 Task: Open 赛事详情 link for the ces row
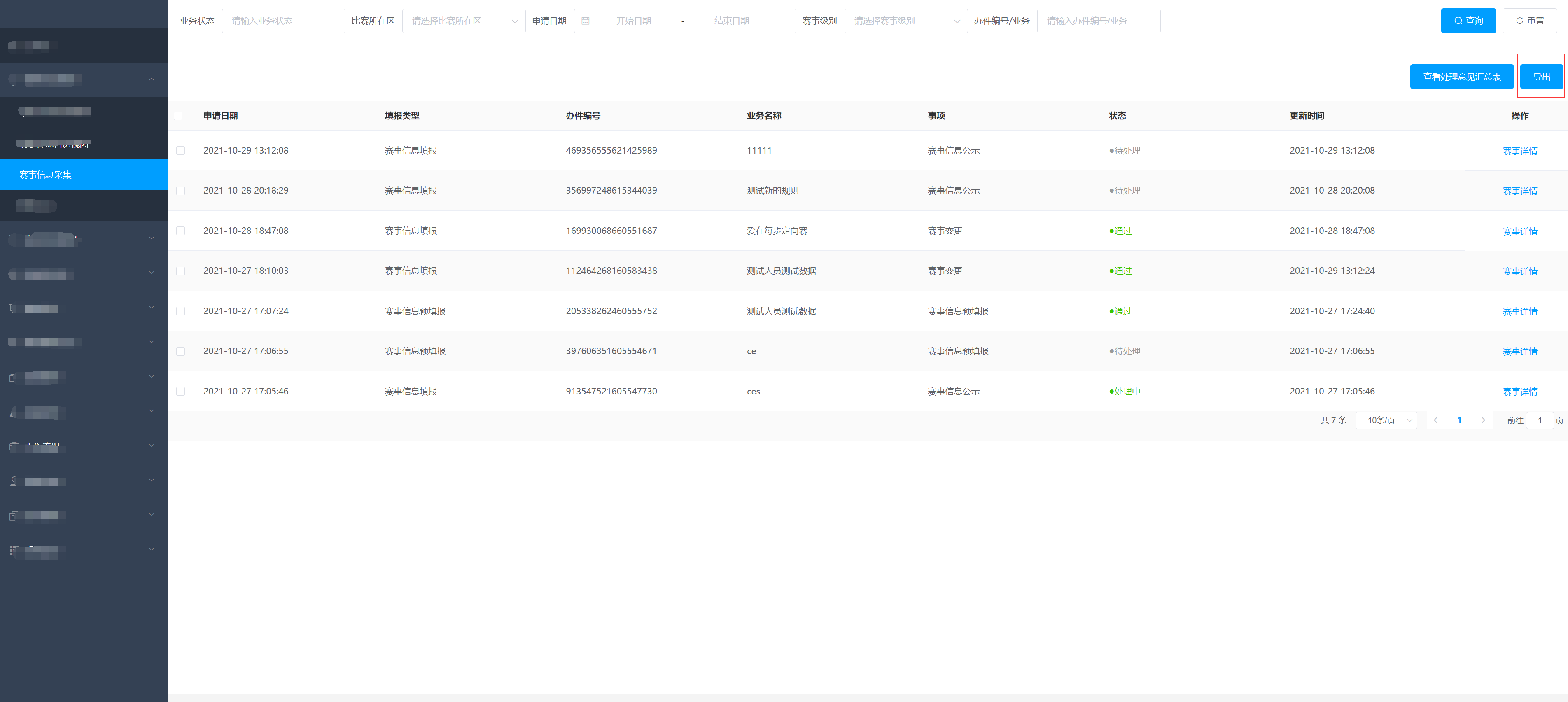click(1519, 392)
